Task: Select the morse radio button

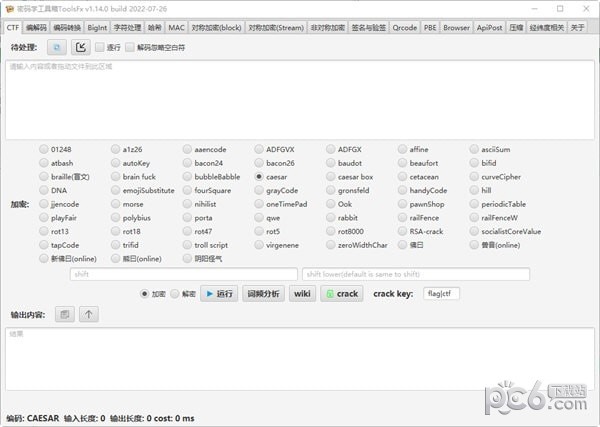Action: click(x=115, y=204)
